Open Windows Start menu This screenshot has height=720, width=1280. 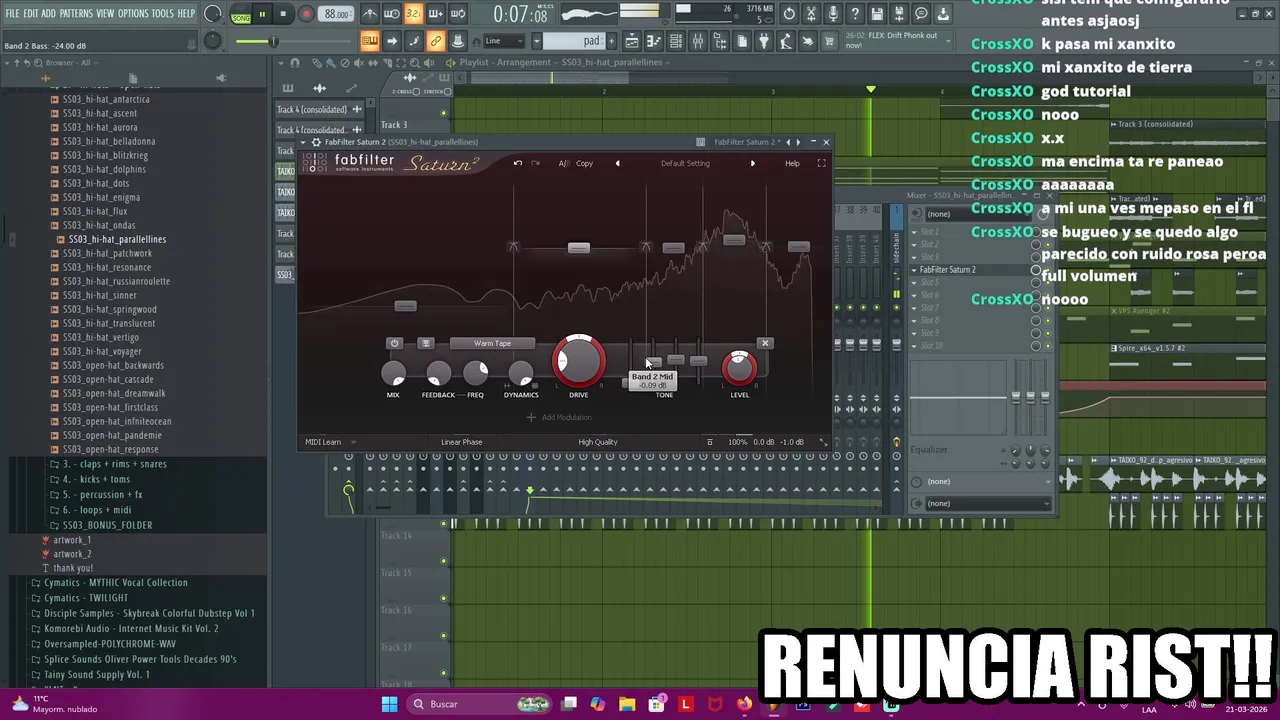click(389, 704)
